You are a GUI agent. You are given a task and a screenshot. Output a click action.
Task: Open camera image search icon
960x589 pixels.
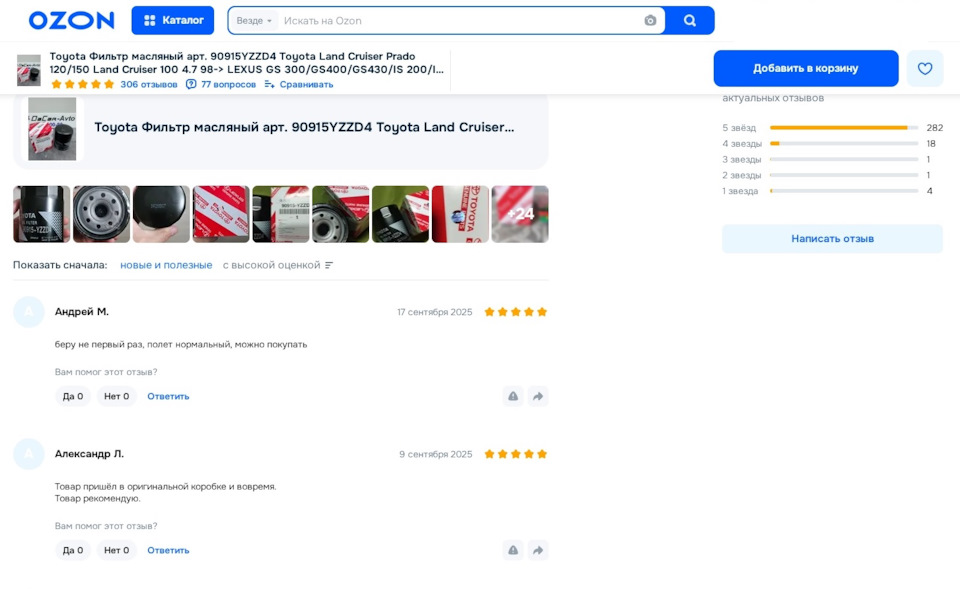point(650,21)
